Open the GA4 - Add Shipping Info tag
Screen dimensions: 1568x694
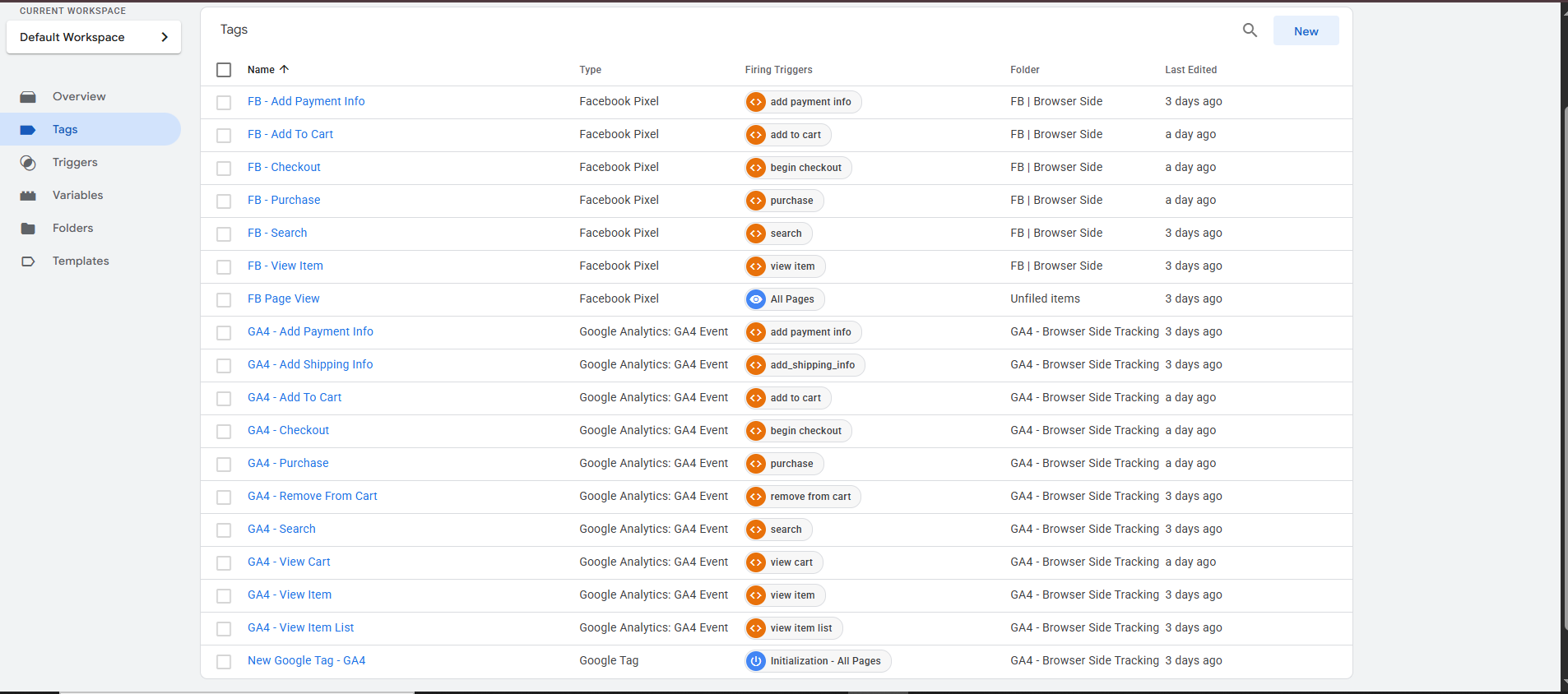click(310, 364)
